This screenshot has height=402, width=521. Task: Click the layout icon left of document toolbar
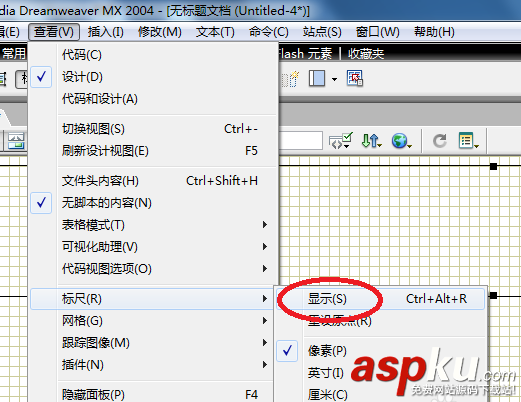click(x=15, y=141)
